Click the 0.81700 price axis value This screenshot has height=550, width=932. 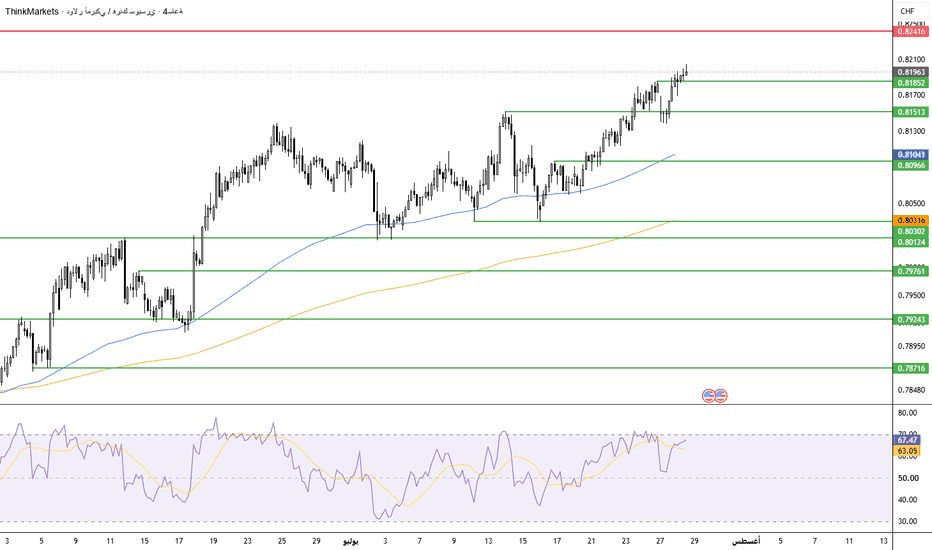click(911, 95)
